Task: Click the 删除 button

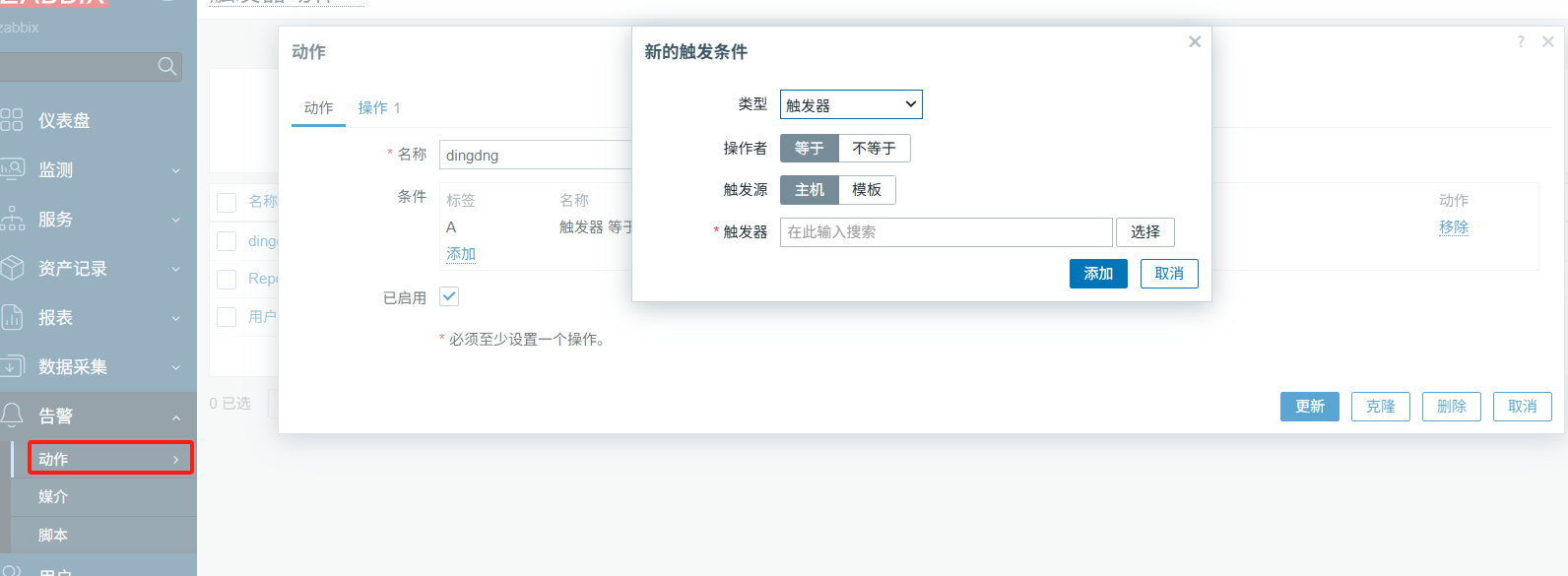Action: click(x=1452, y=407)
